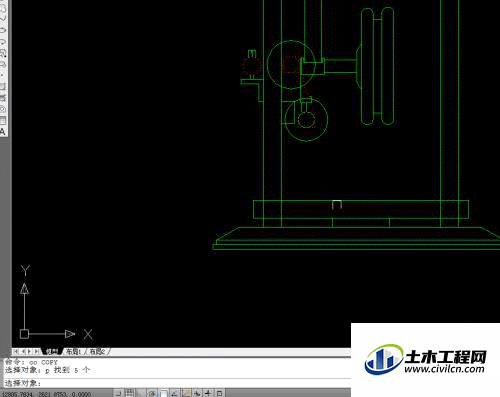Screen dimensions: 500x397
Task: Switch to the Model tab
Action: coord(52,351)
